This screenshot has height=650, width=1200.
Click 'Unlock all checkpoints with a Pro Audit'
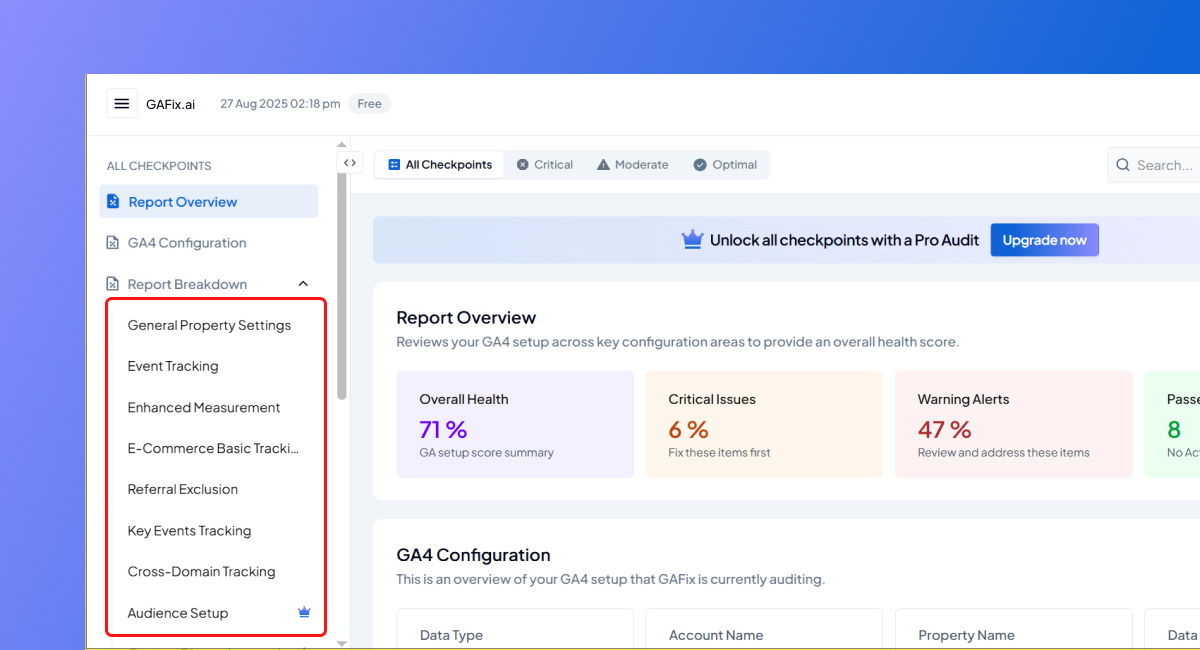click(844, 240)
